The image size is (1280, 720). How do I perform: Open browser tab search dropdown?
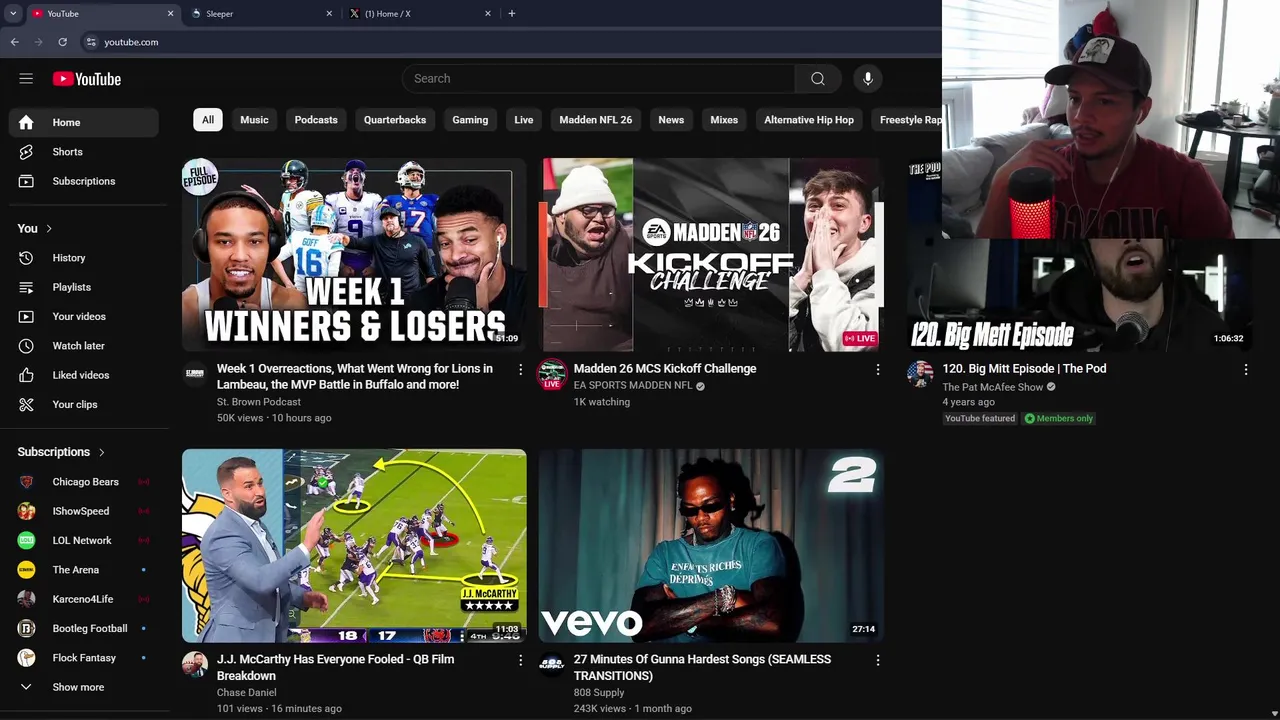(13, 13)
